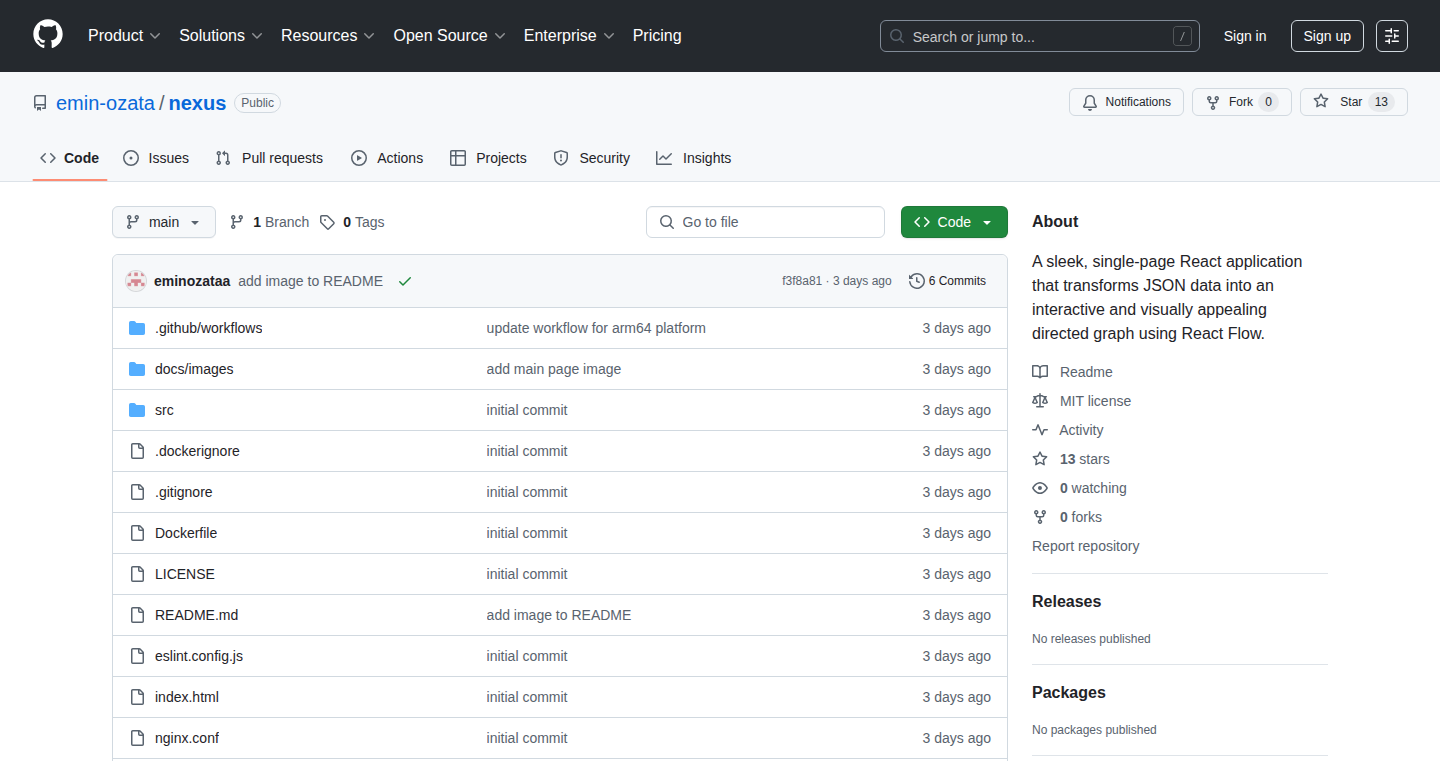Open the Packages heading link

[1069, 692]
